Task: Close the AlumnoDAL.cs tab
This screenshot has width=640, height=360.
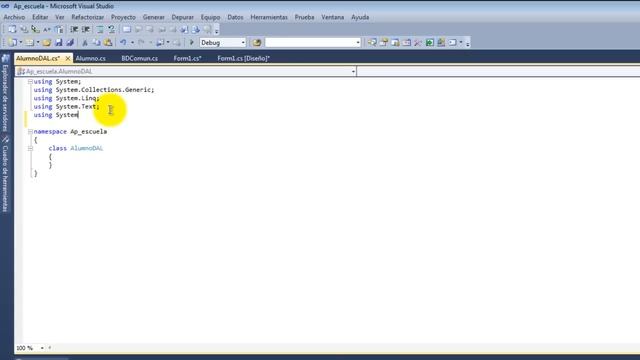Action: [x=68, y=58]
